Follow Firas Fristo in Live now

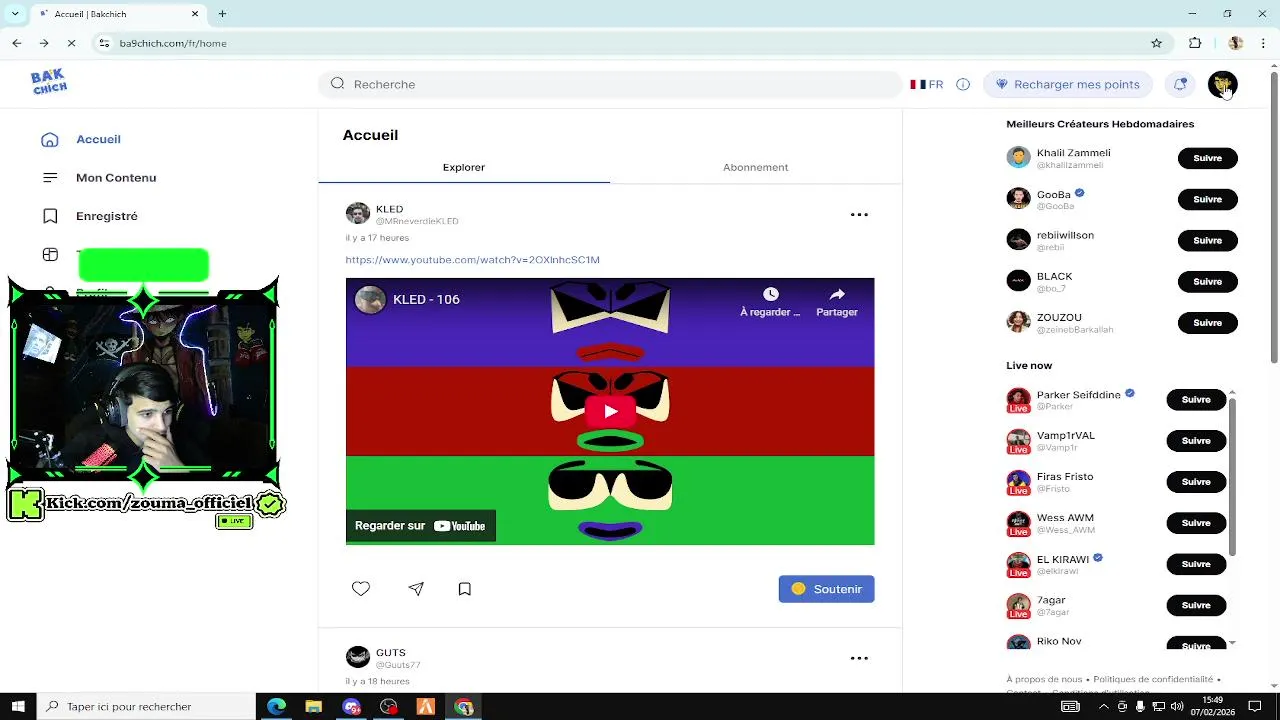pos(1196,482)
